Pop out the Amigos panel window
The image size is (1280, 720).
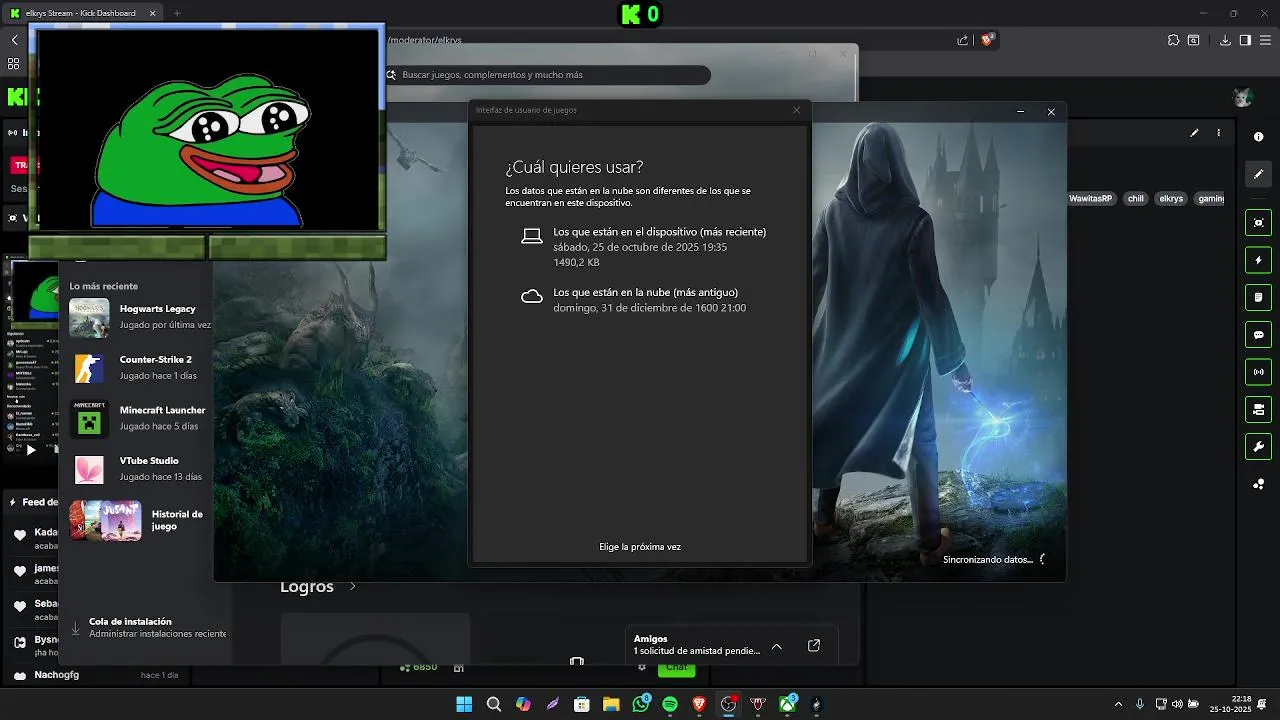click(814, 646)
